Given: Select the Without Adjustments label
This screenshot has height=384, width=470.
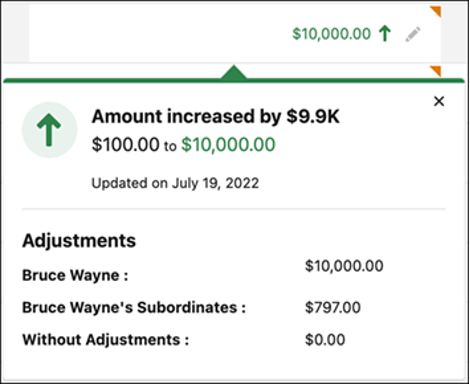Looking at the screenshot, I should tap(105, 340).
